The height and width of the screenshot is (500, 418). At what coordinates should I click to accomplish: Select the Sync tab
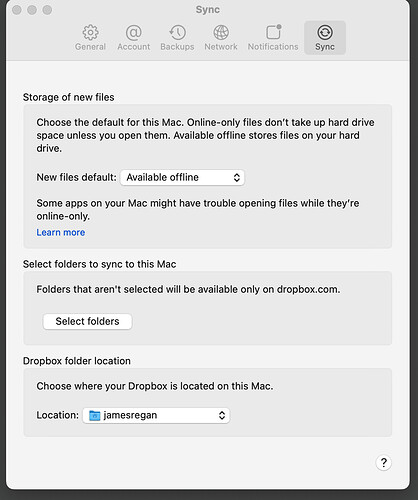click(x=325, y=38)
